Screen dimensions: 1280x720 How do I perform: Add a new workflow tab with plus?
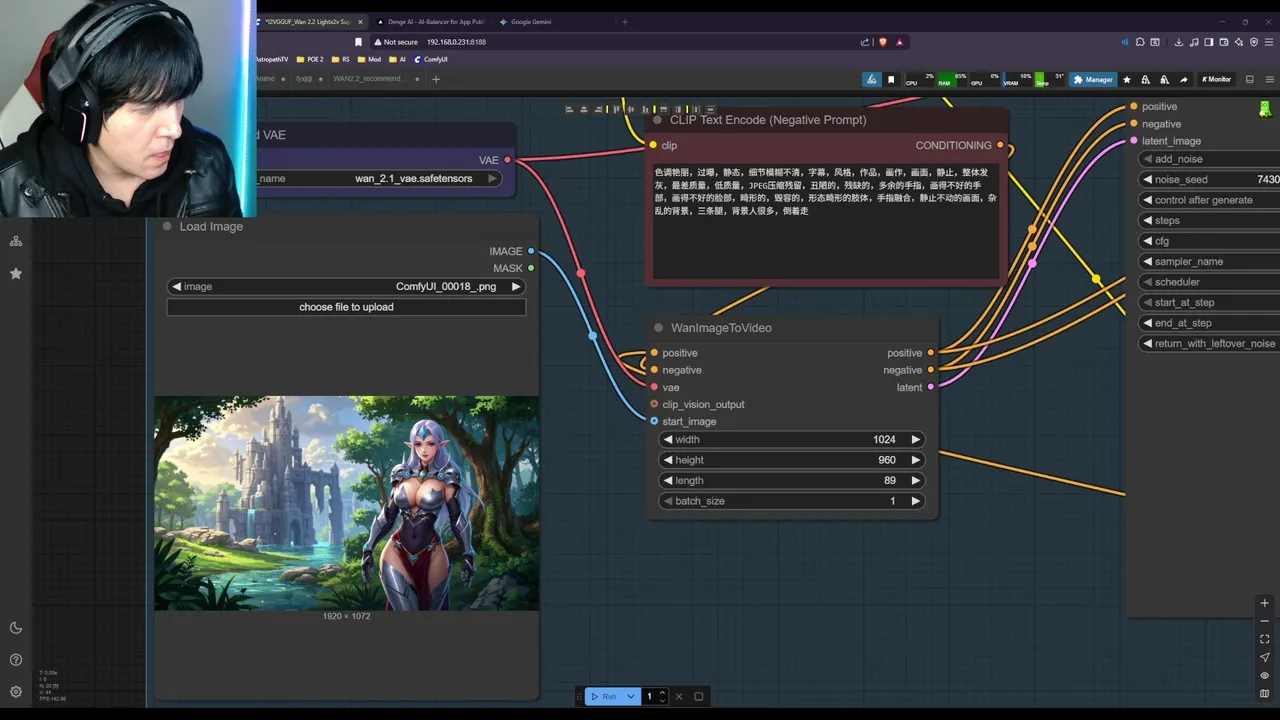click(435, 79)
